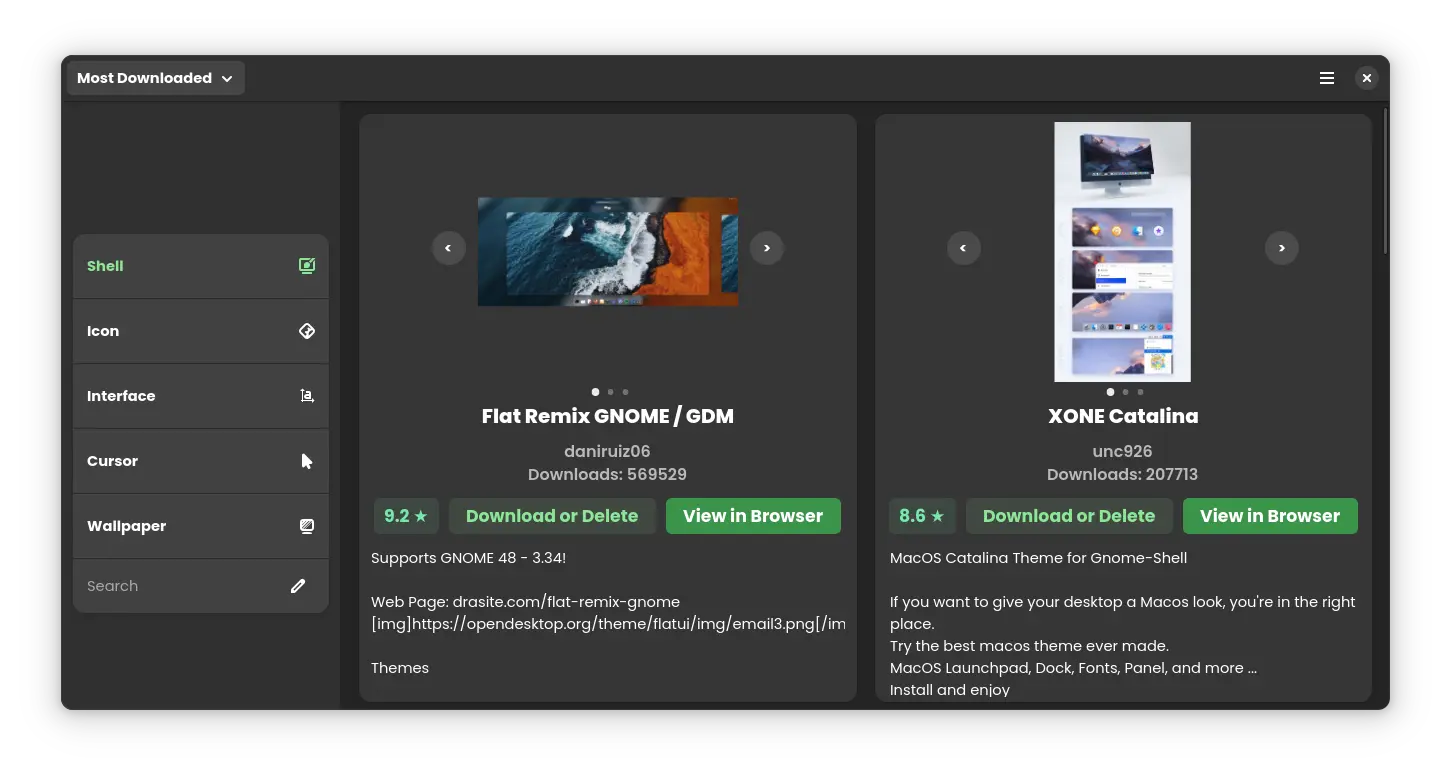Show previous image of XONE Catalina
Viewport: 1451px width, 777px height.
pos(964,248)
